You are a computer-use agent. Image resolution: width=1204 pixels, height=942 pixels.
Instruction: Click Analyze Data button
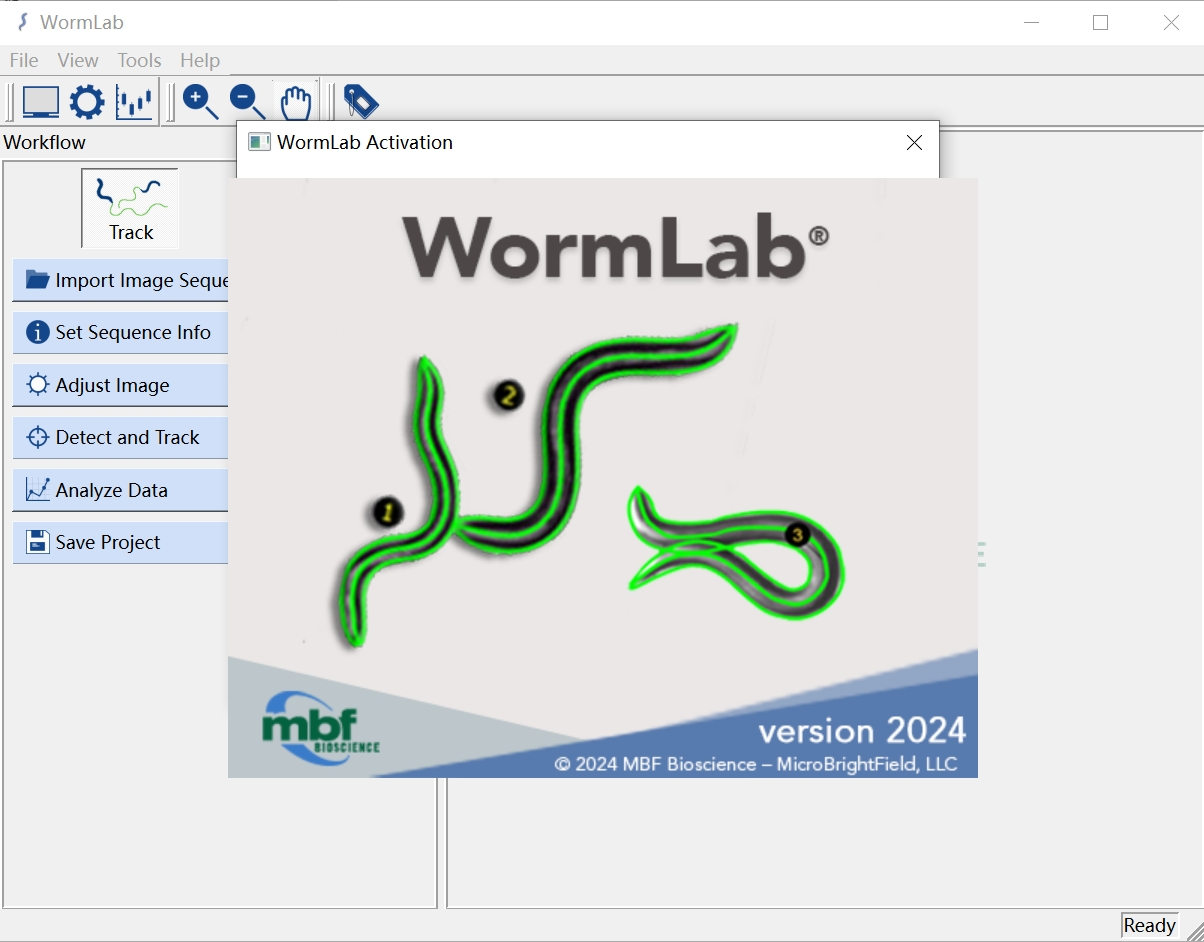point(120,490)
